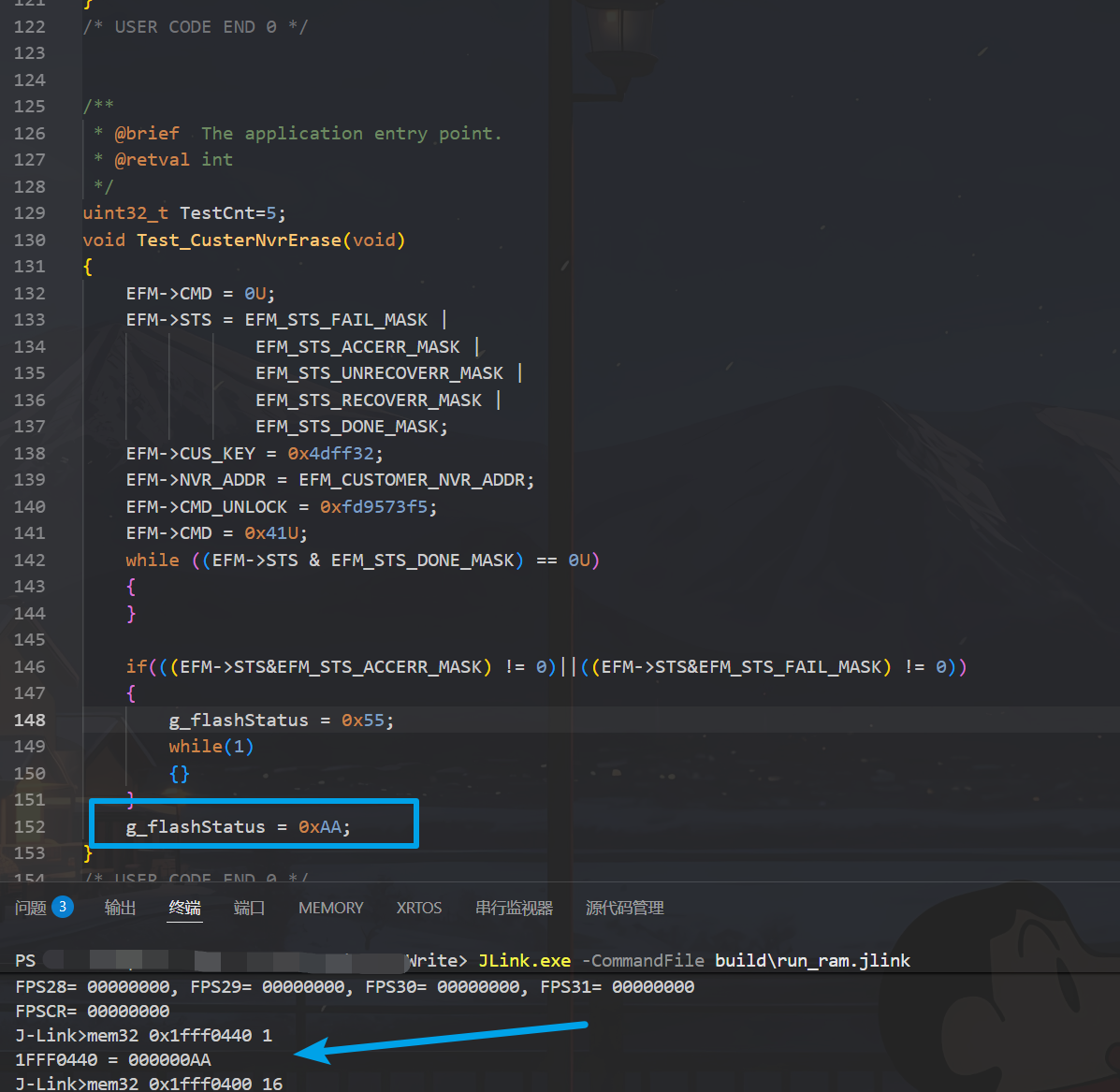
Task: Click EFM_STS_ACCERR_MASK on line 134
Action: tap(357, 346)
